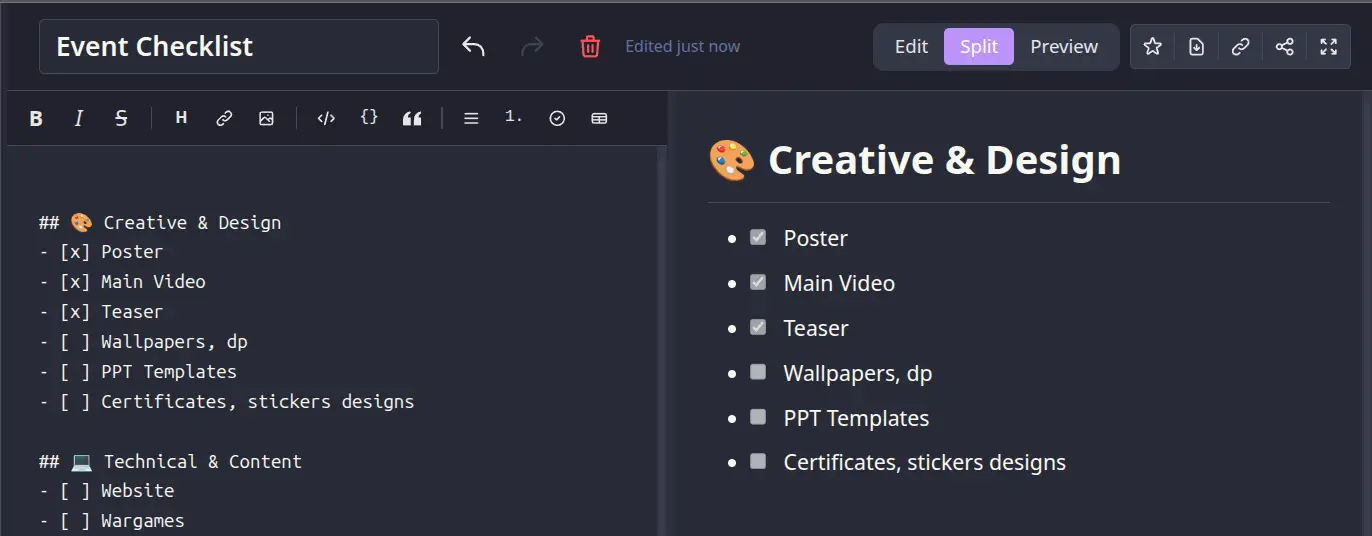Apply italic formatting
Image resolution: width=1372 pixels, height=536 pixels.
coord(78,118)
